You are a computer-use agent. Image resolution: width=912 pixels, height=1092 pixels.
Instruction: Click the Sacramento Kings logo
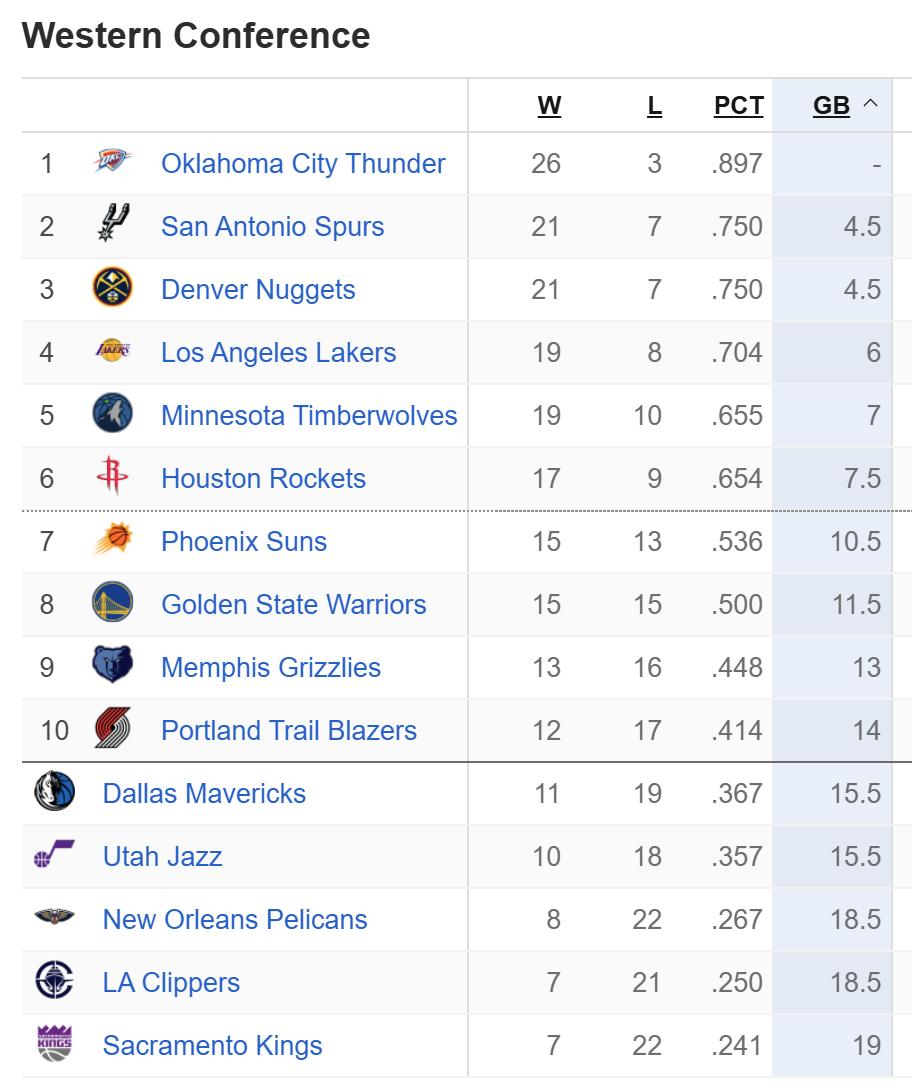[54, 1045]
